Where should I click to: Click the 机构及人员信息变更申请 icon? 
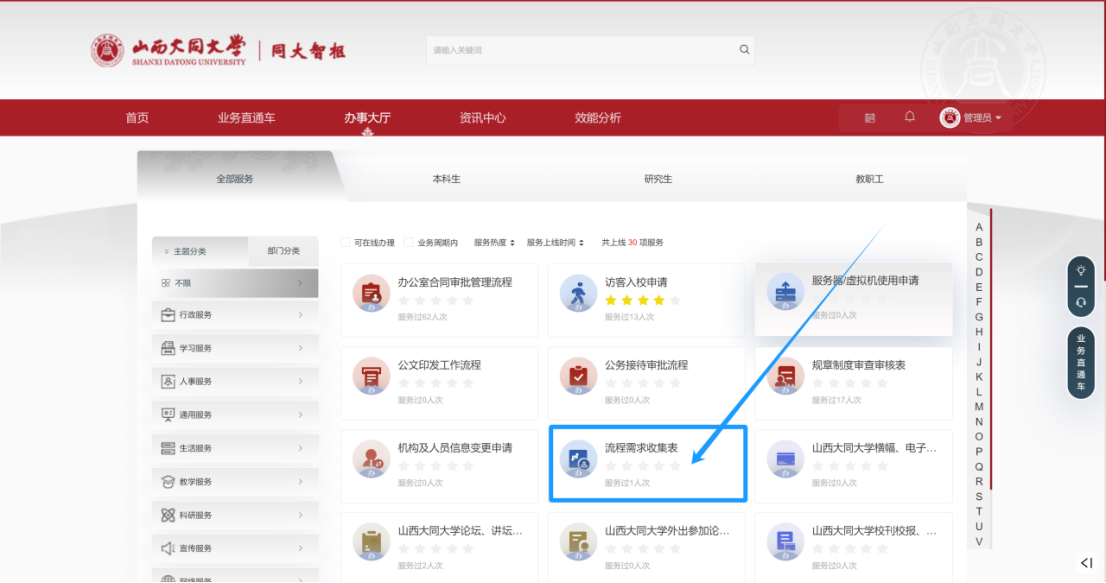[x=371, y=459]
